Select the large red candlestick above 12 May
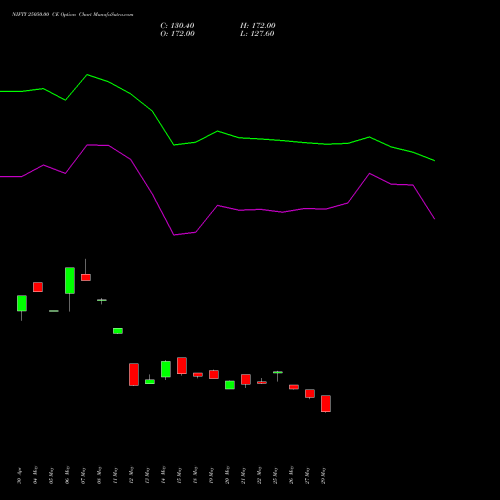 (134, 375)
